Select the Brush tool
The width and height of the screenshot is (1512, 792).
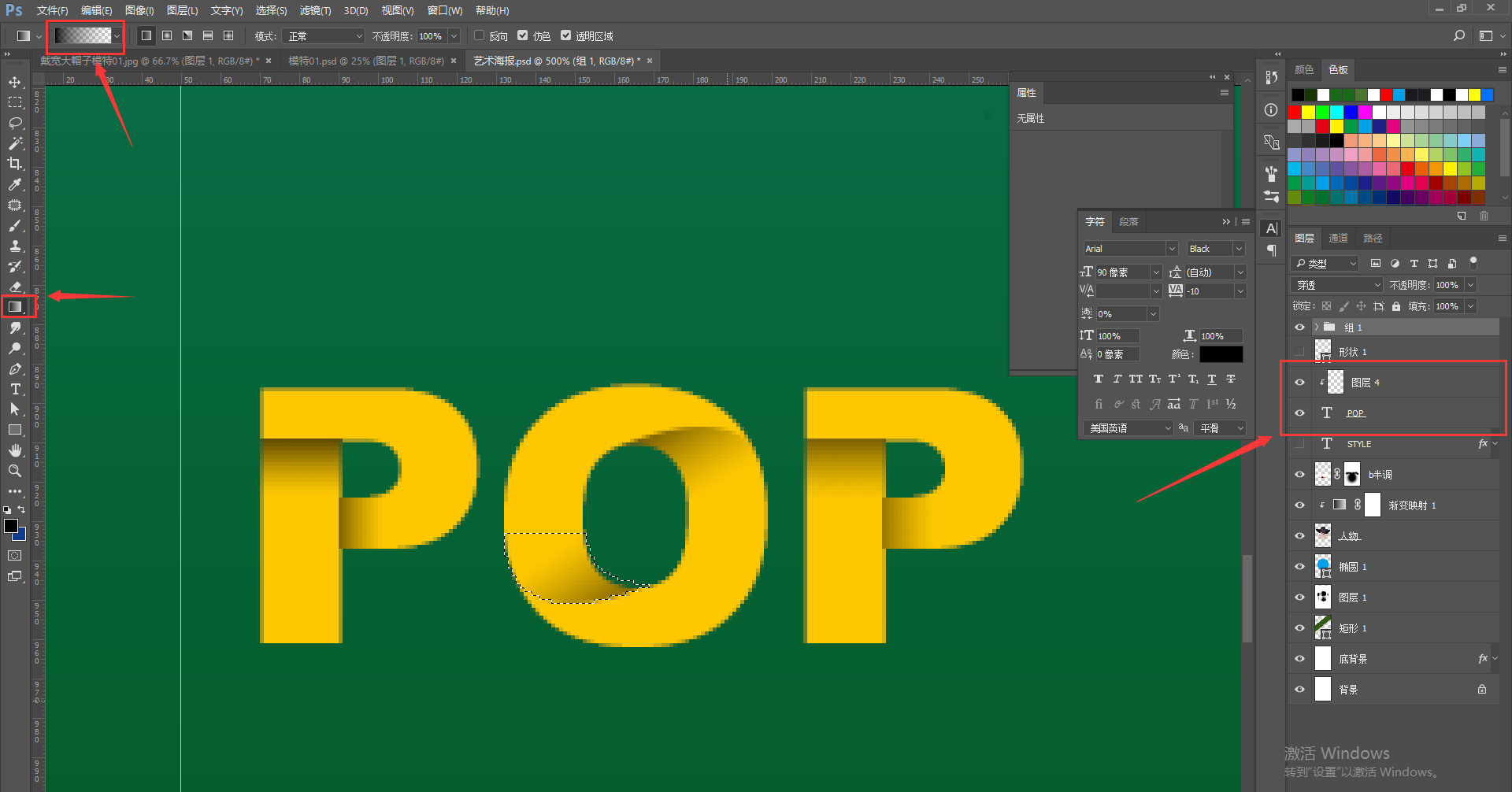15,225
